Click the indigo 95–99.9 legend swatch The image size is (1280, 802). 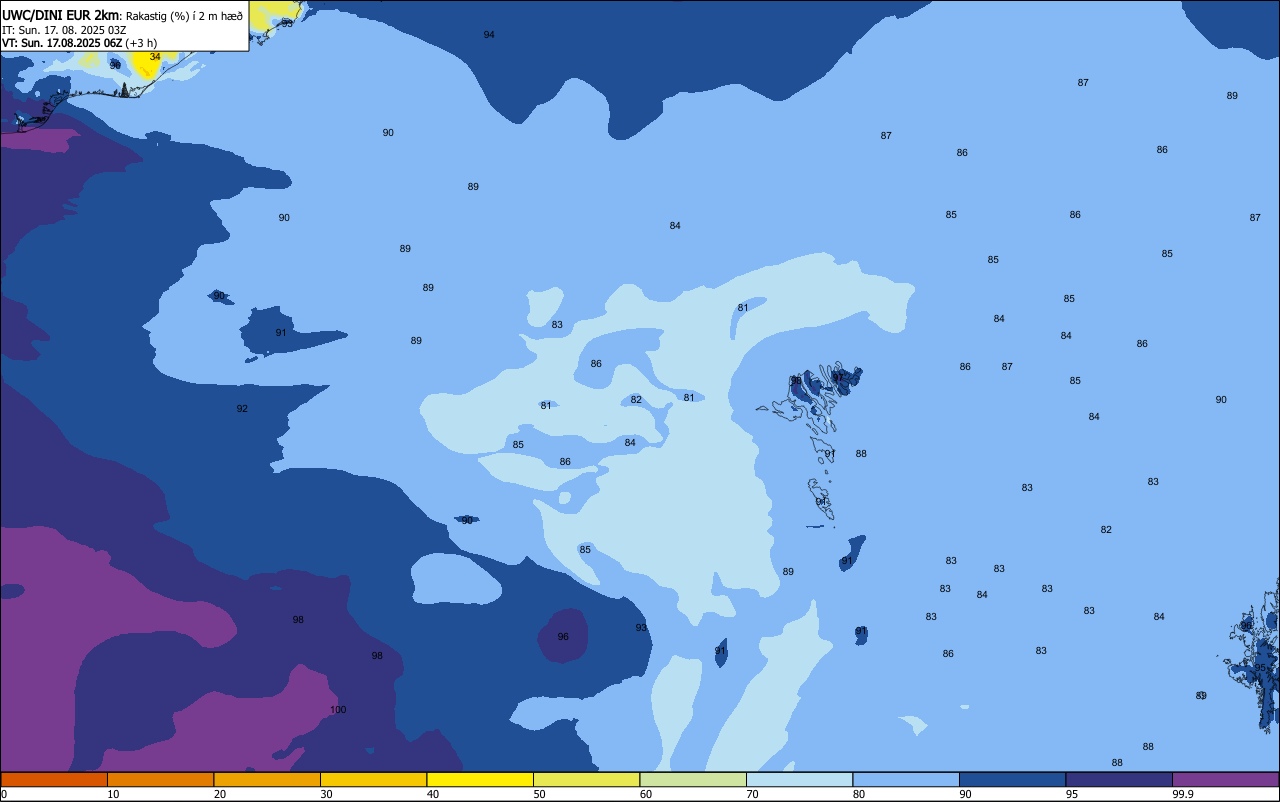(x=1119, y=779)
